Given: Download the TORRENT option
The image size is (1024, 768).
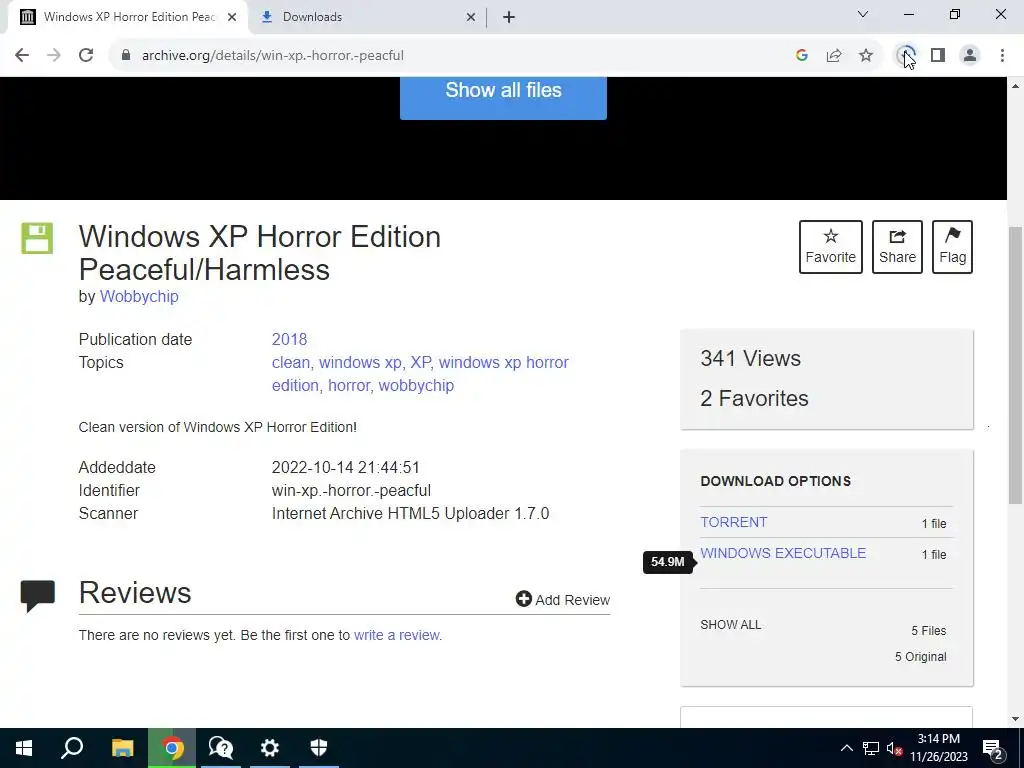Looking at the screenshot, I should pos(733,522).
